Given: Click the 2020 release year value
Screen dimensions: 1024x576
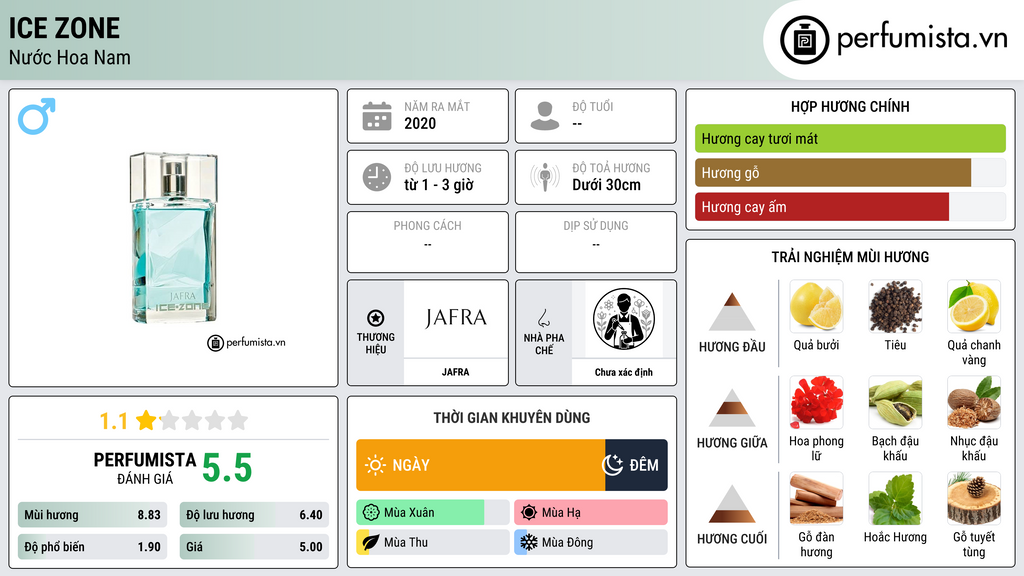Looking at the screenshot, I should [420, 123].
